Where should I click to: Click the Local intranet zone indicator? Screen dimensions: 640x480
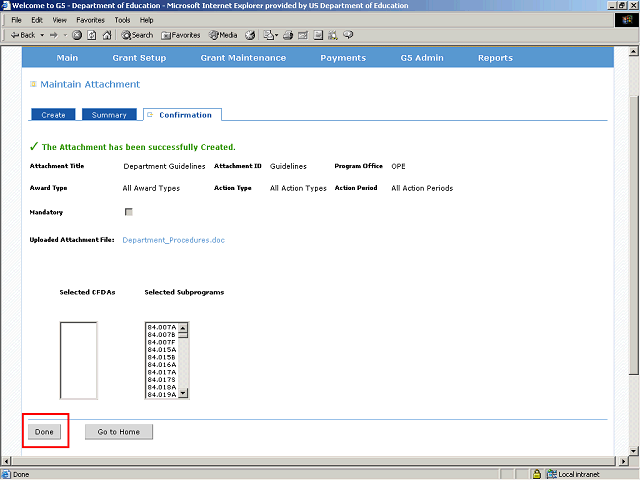[573, 474]
